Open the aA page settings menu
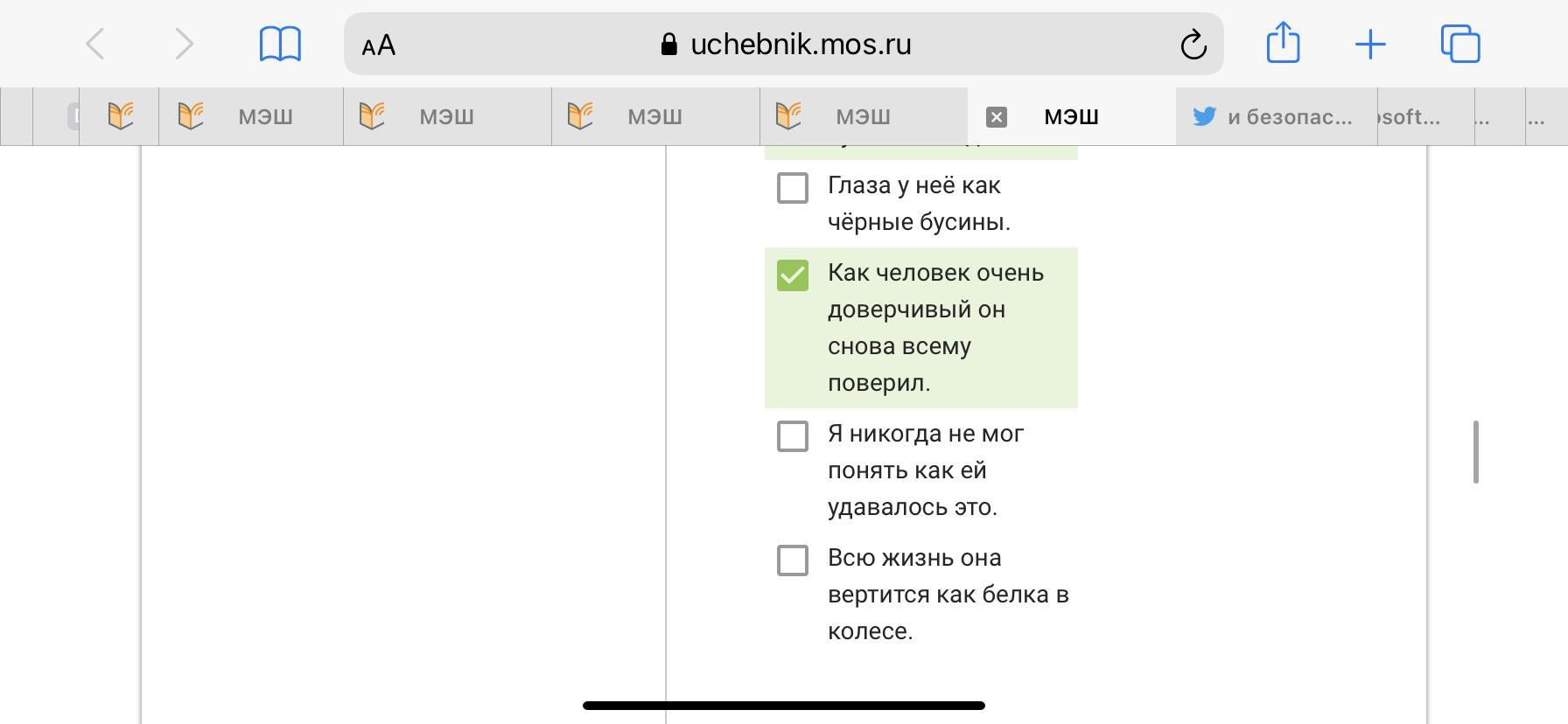Screen dimensions: 1568x724 pos(379,45)
